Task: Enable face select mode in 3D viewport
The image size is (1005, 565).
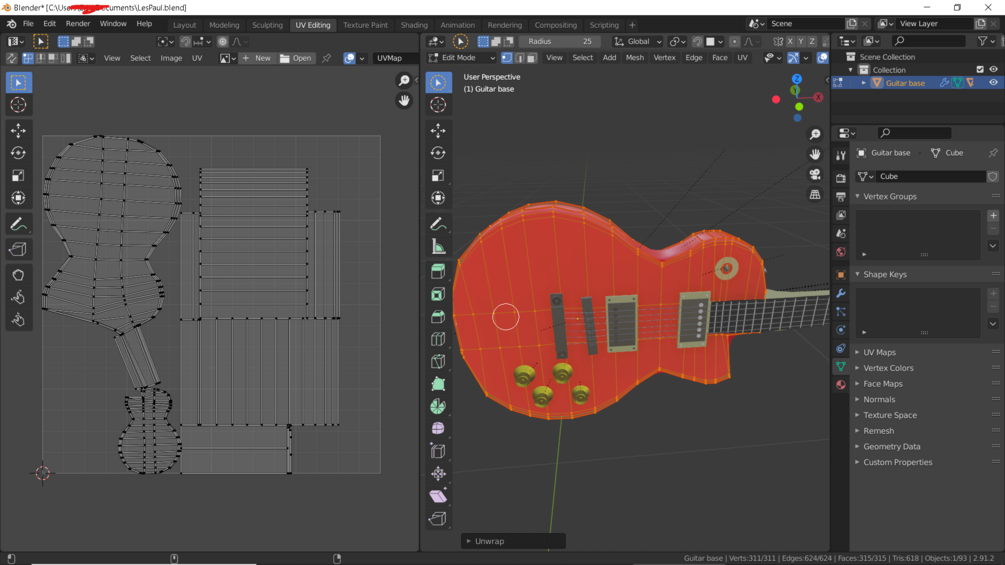Action: [531, 58]
